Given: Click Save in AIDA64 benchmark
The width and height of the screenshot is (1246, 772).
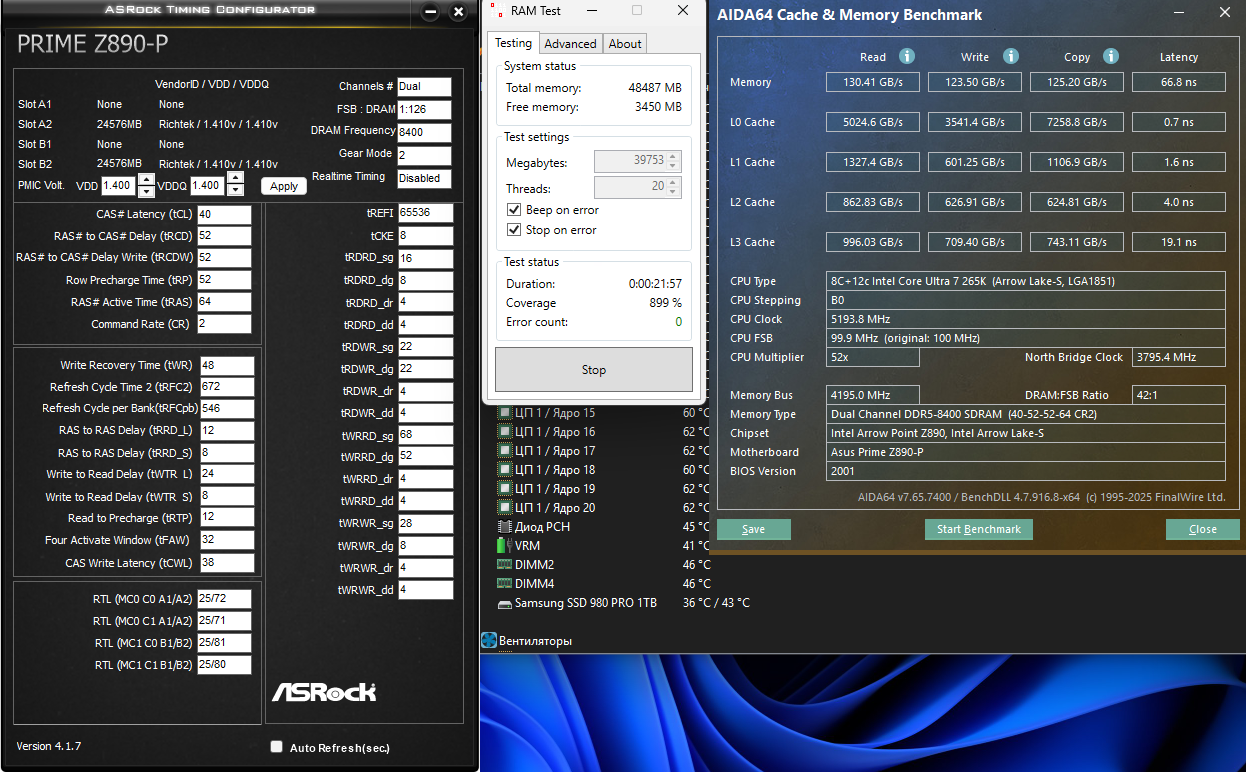Looking at the screenshot, I should [x=754, y=529].
